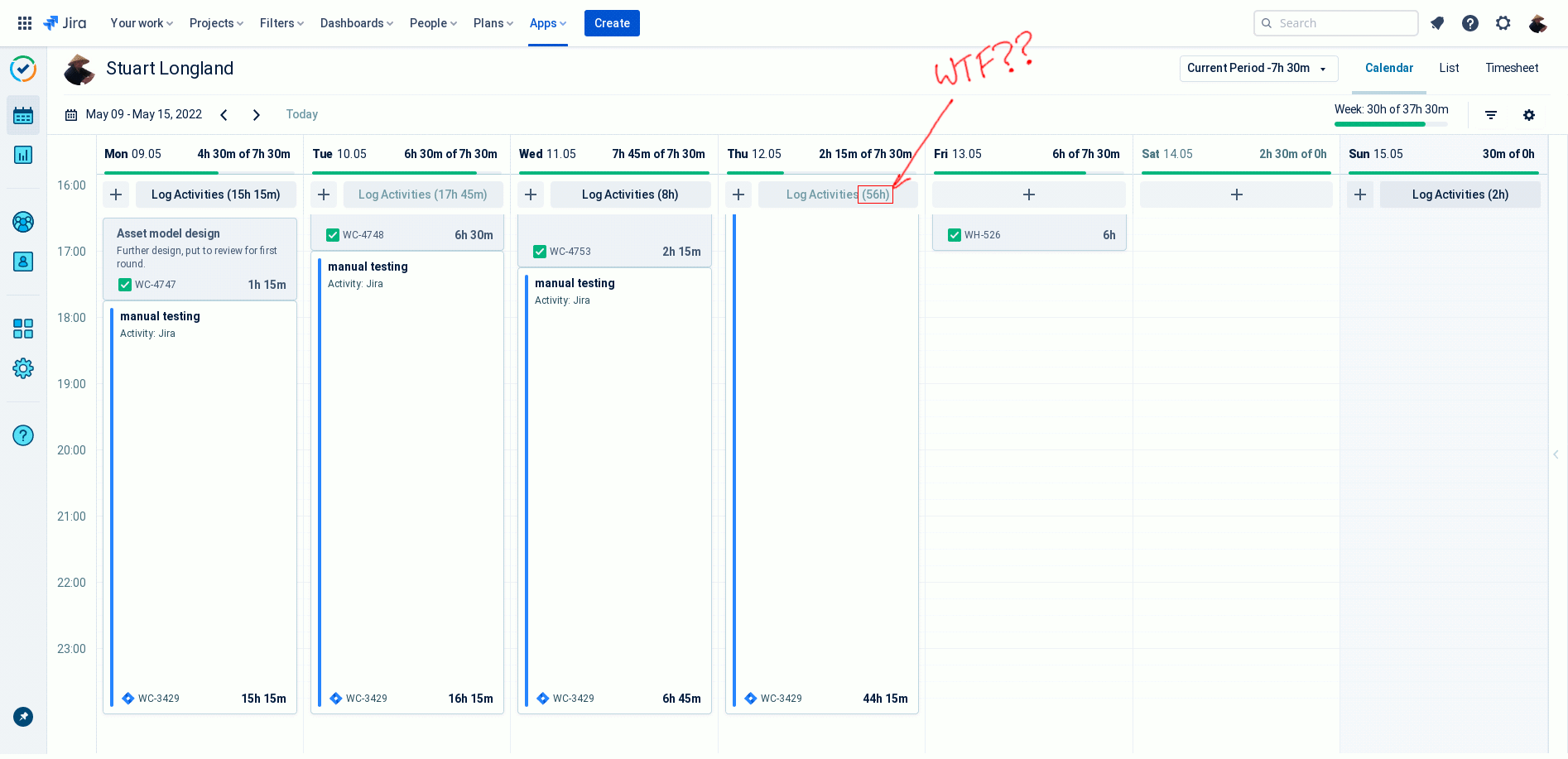Open Plans dropdown menu
Screen dimensions: 1568x759
[493, 23]
